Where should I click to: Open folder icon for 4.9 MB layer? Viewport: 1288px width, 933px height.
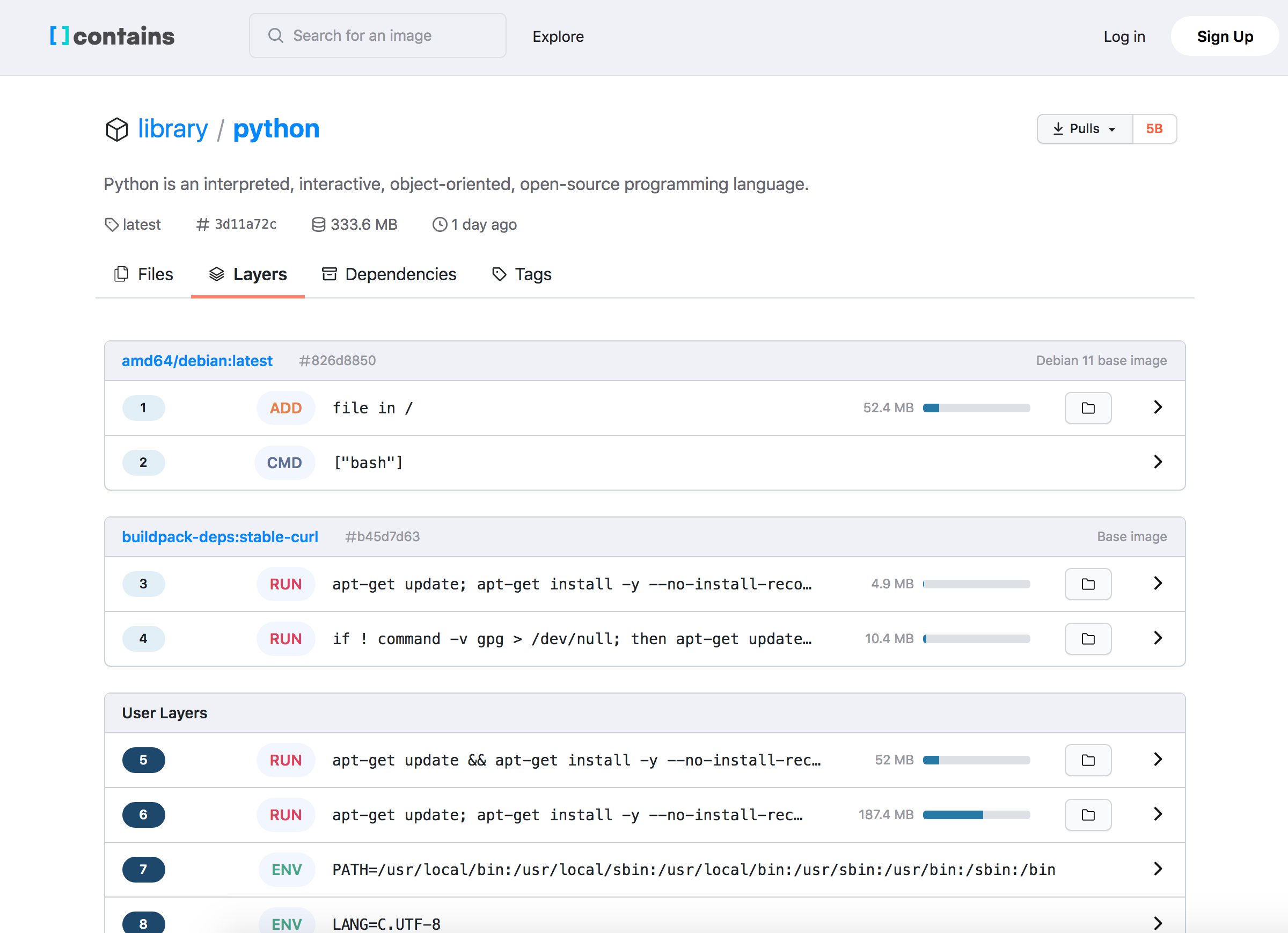pyautogui.click(x=1087, y=584)
